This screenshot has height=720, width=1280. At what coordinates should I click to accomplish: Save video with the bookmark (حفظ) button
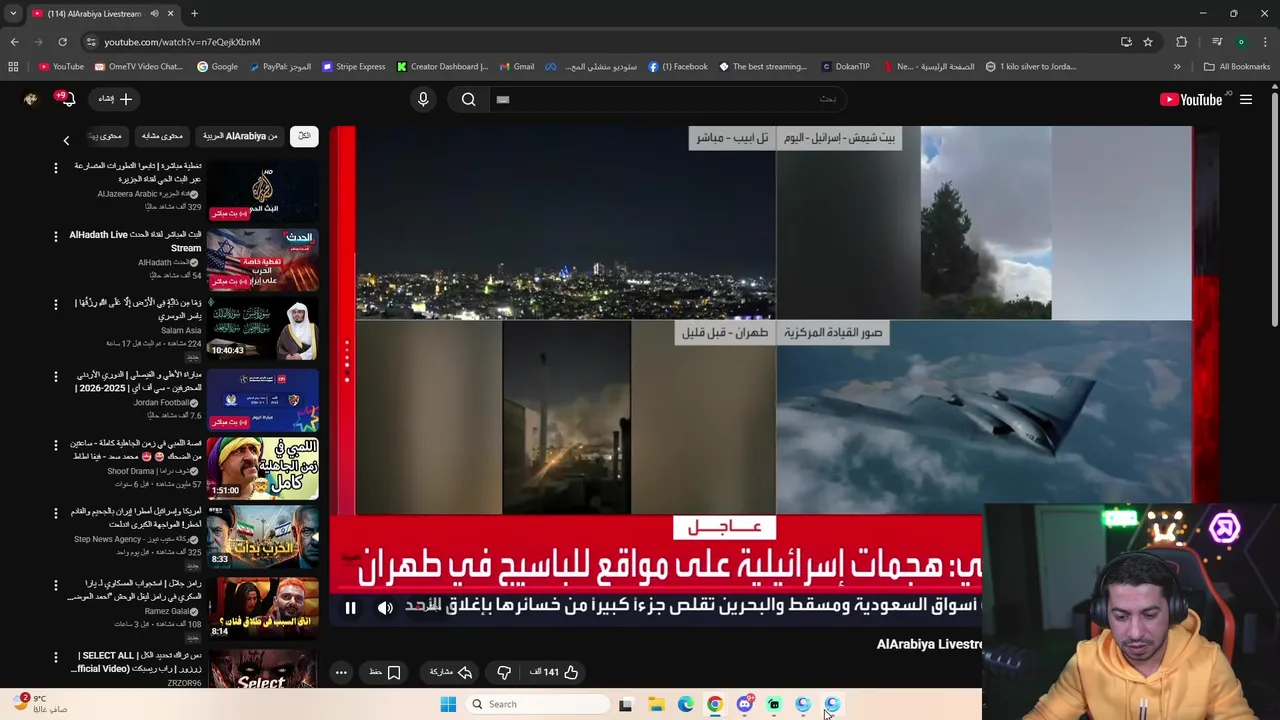coord(385,672)
